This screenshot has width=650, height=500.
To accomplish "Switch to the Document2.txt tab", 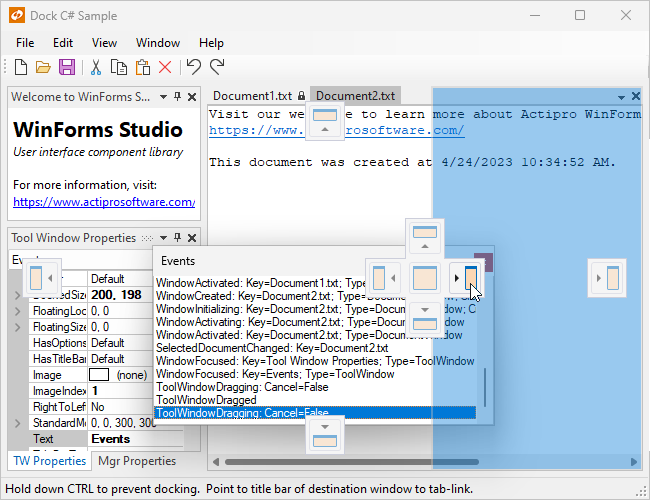I will pyautogui.click(x=356, y=96).
